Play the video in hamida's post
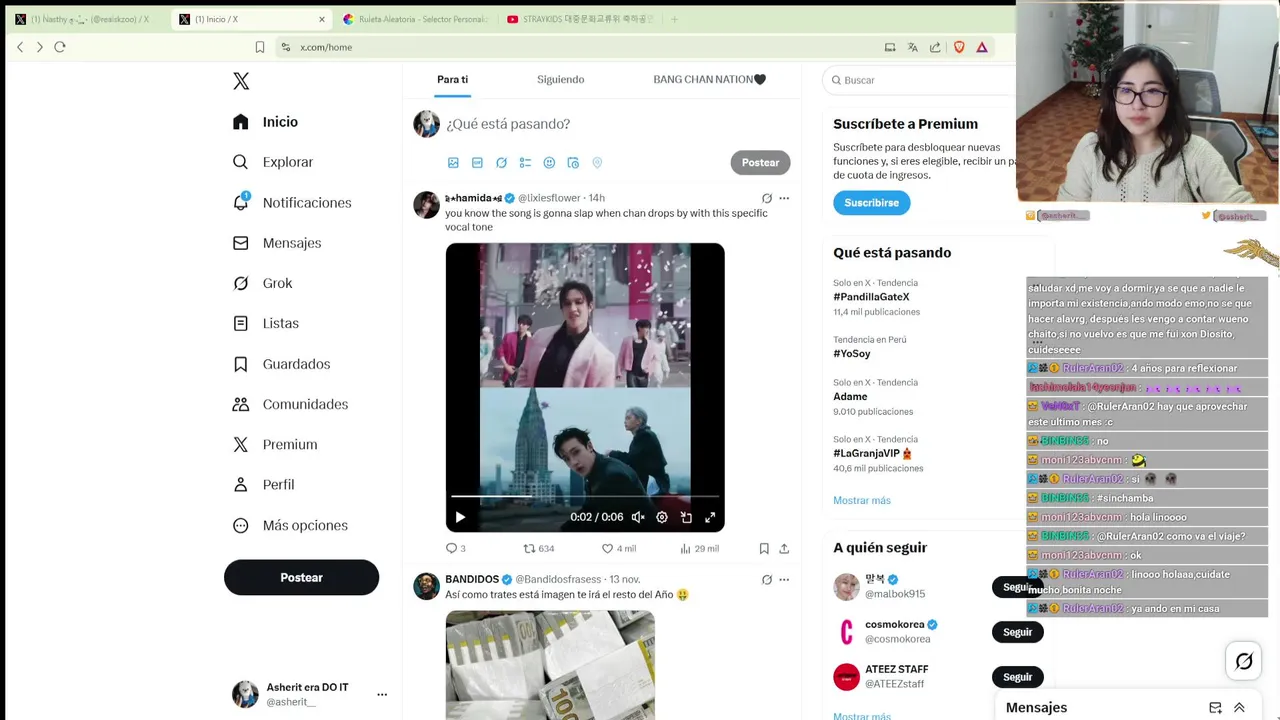 (460, 517)
